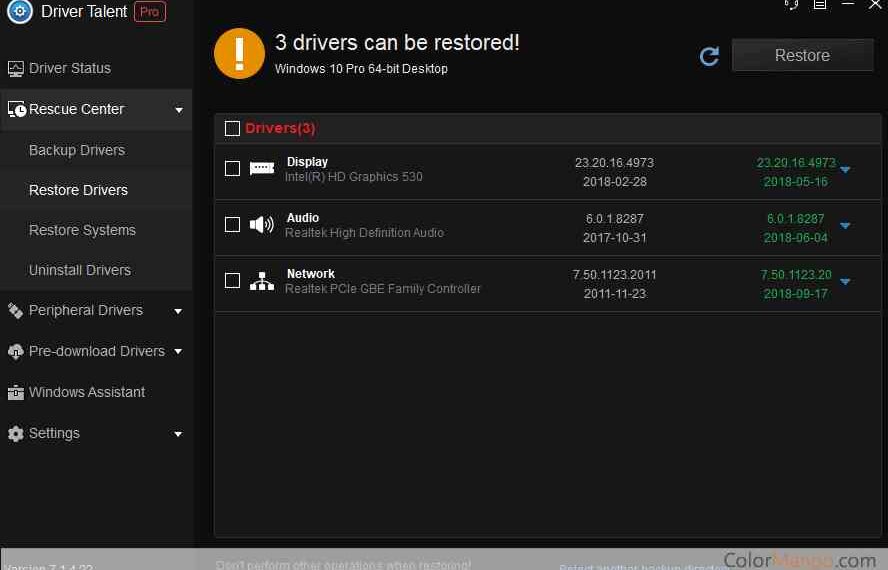The image size is (888, 570).
Task: Check the Audio driver checkbox
Action: (232, 225)
